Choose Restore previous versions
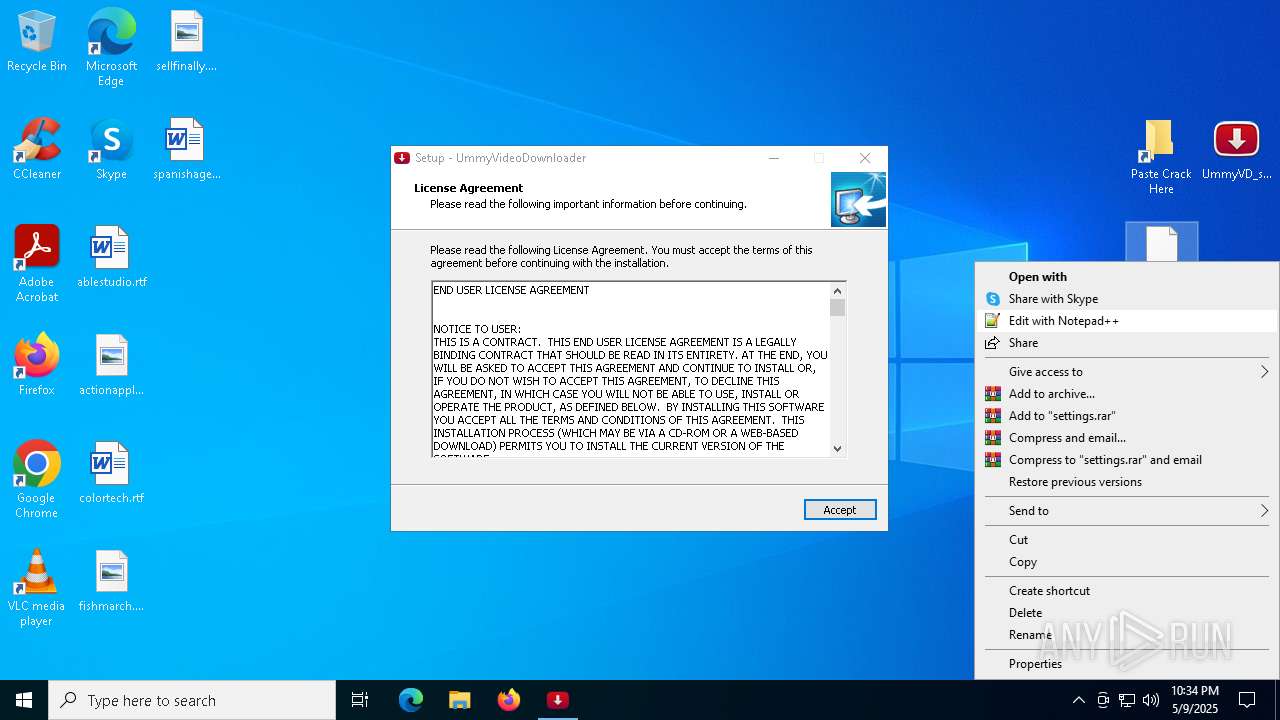Screen dimensions: 1280x720 click(1127, 482)
